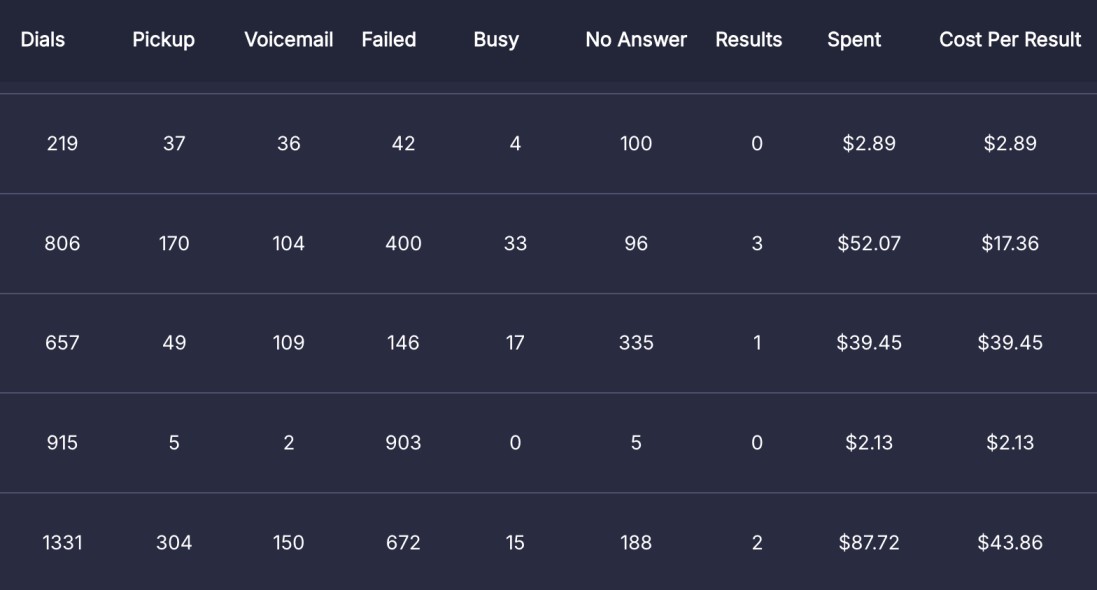Screen dimensions: 1097x590
Task: Click the Results column header
Action: (x=748, y=40)
